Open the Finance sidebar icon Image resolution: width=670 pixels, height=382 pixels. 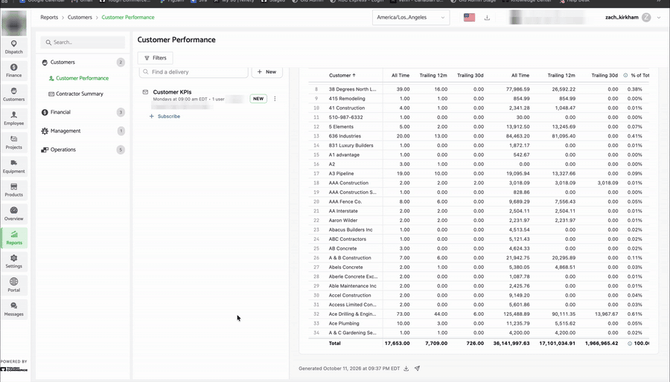tap(14, 71)
